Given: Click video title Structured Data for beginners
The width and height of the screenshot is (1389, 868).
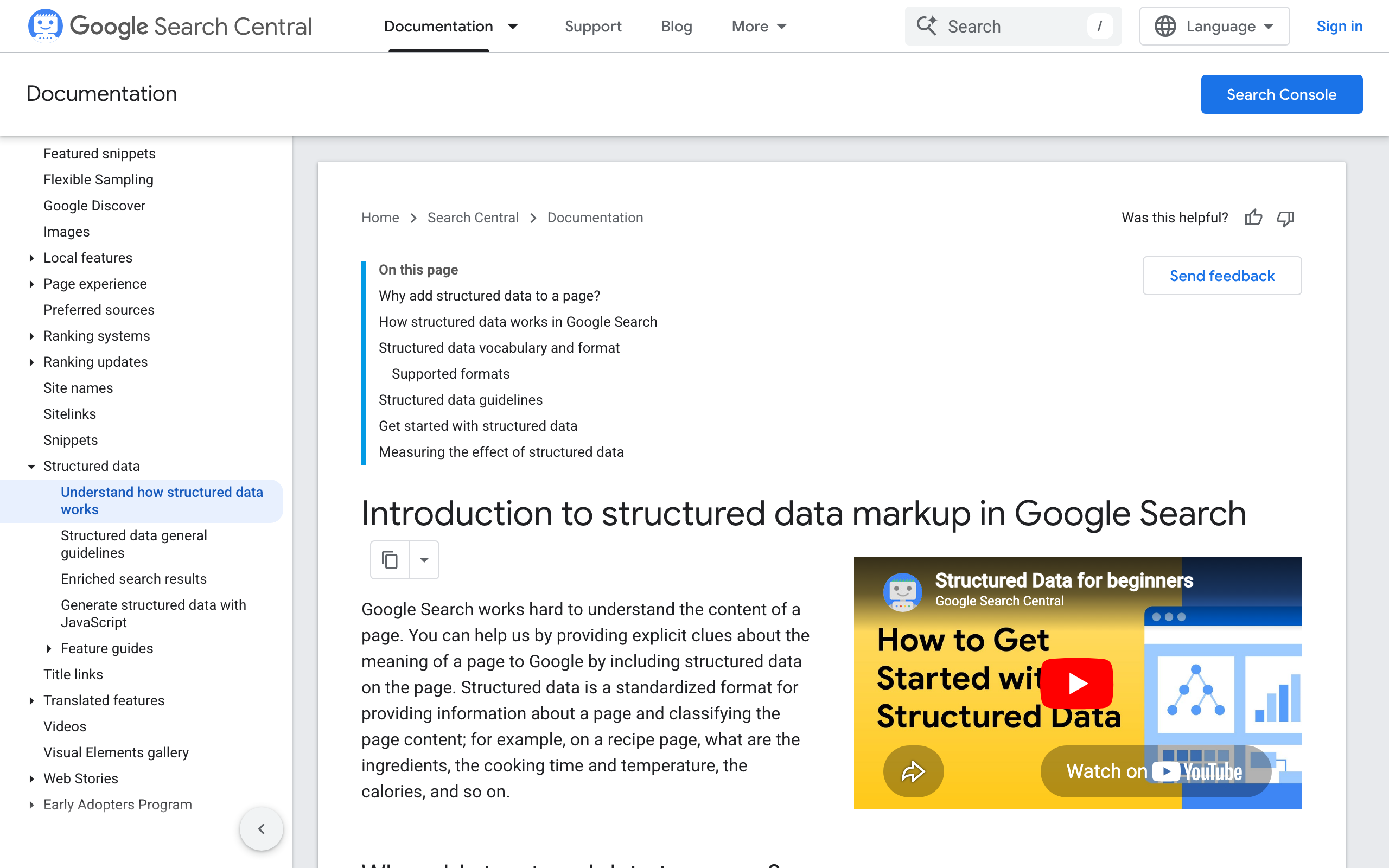Looking at the screenshot, I should point(1063,580).
